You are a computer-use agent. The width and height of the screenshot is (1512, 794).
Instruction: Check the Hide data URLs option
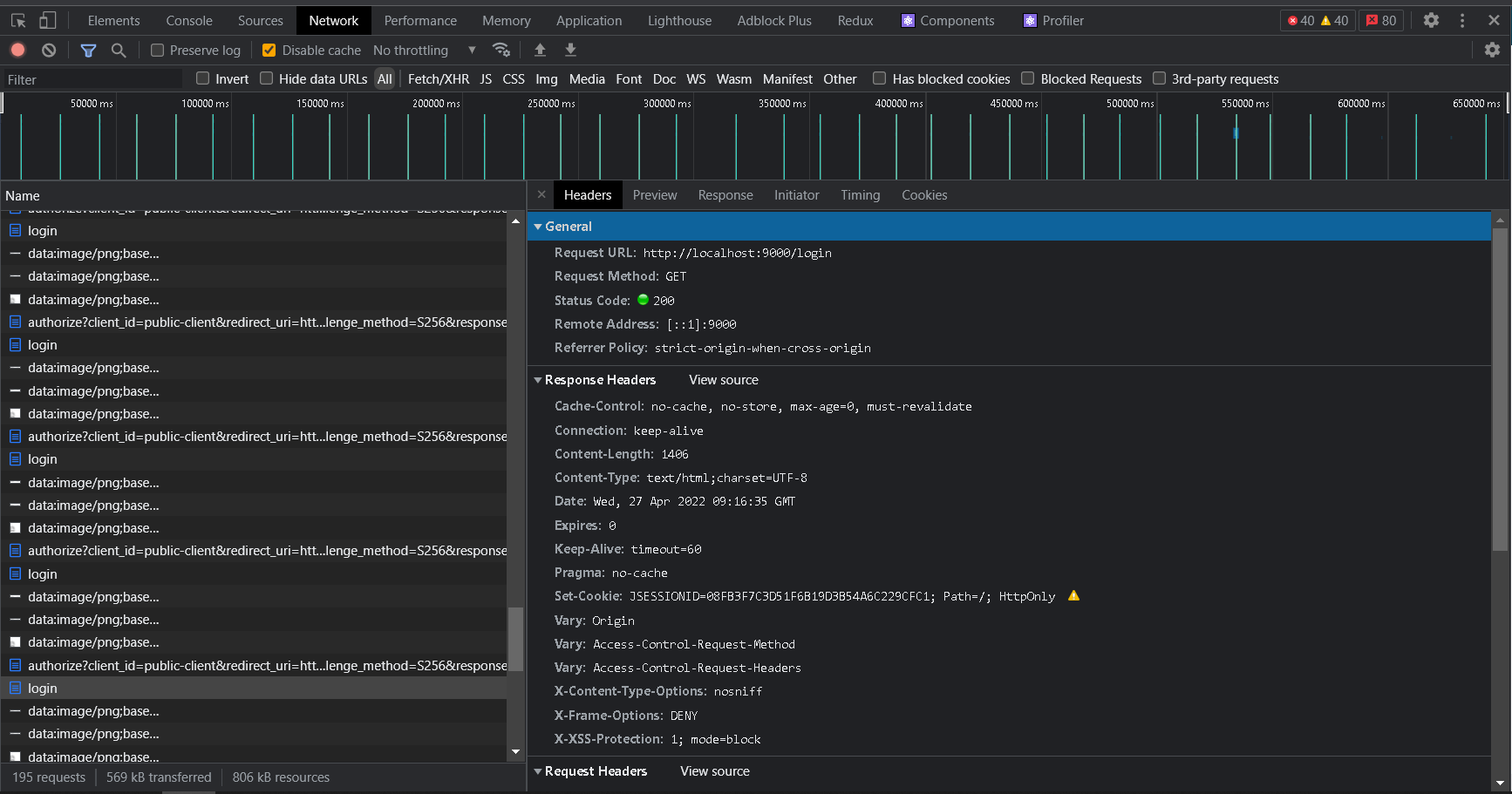click(267, 78)
